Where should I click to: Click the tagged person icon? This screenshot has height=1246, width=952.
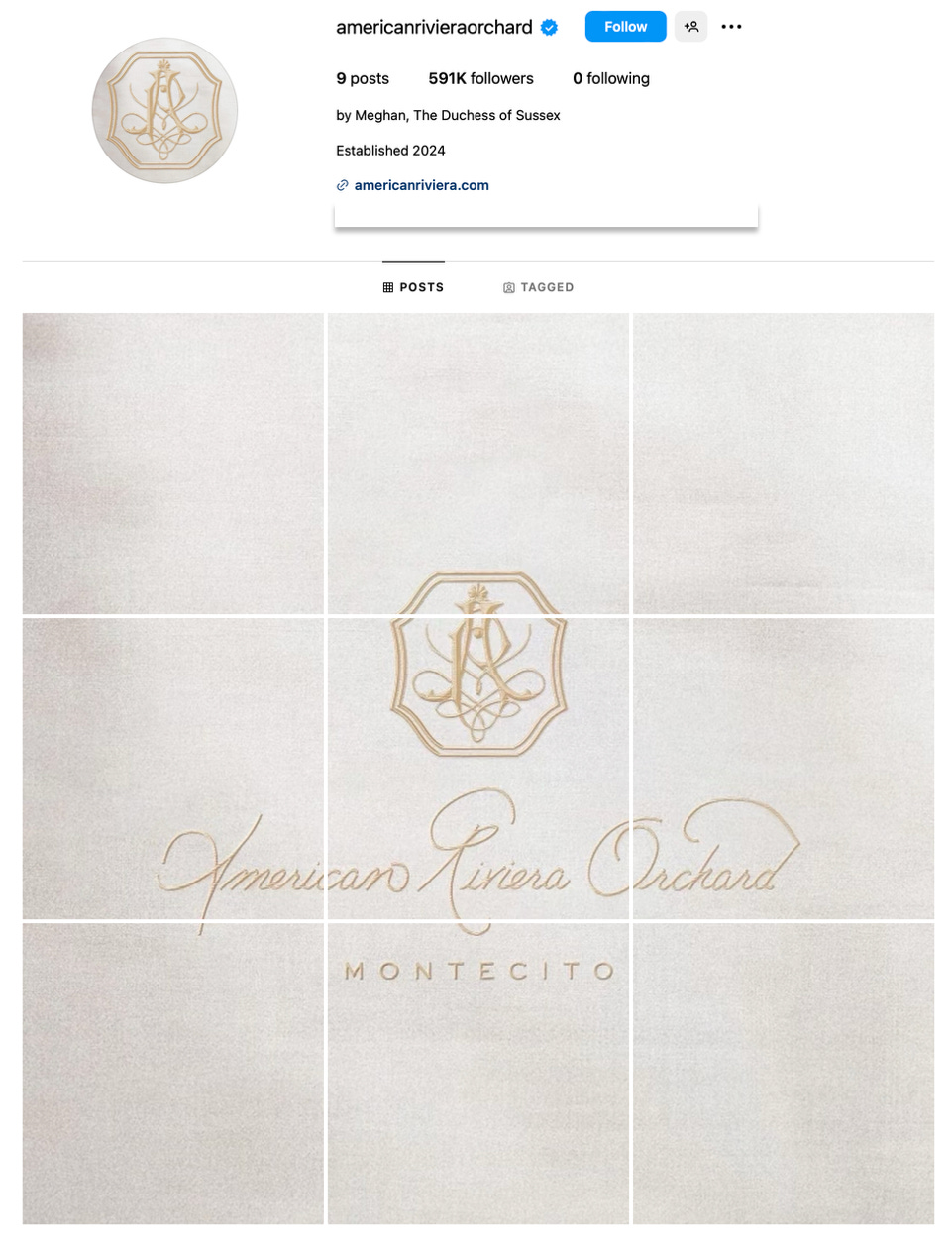(x=509, y=287)
